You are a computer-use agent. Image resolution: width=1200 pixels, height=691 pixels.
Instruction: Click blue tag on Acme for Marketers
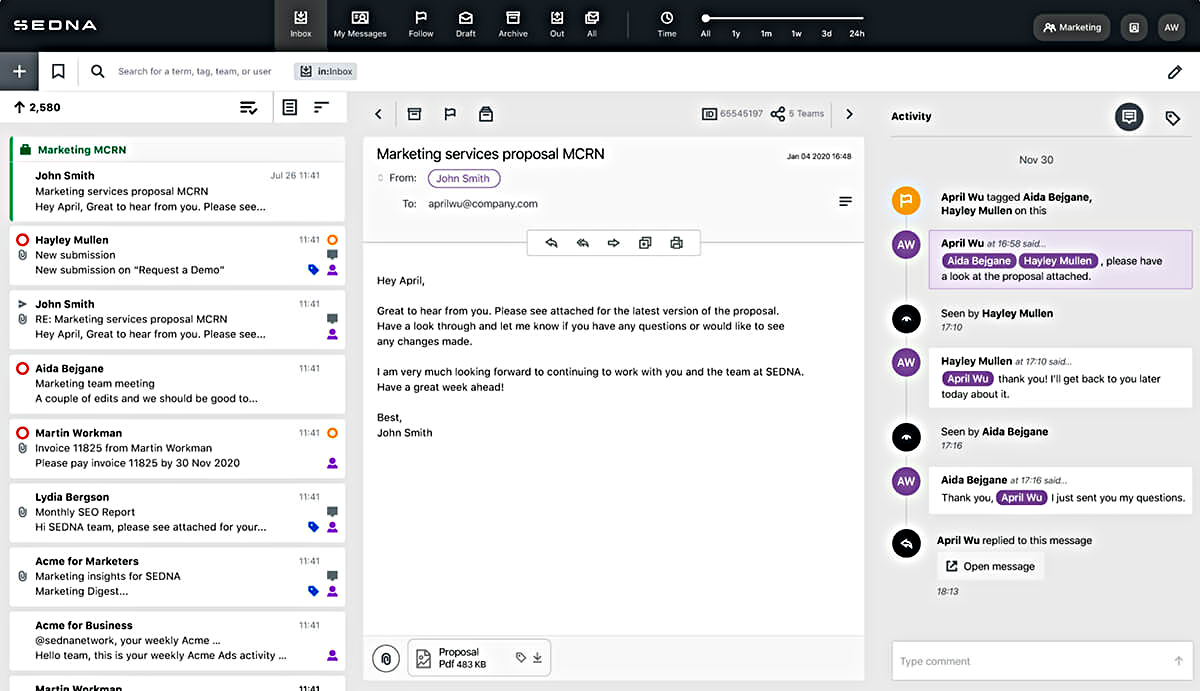(313, 591)
